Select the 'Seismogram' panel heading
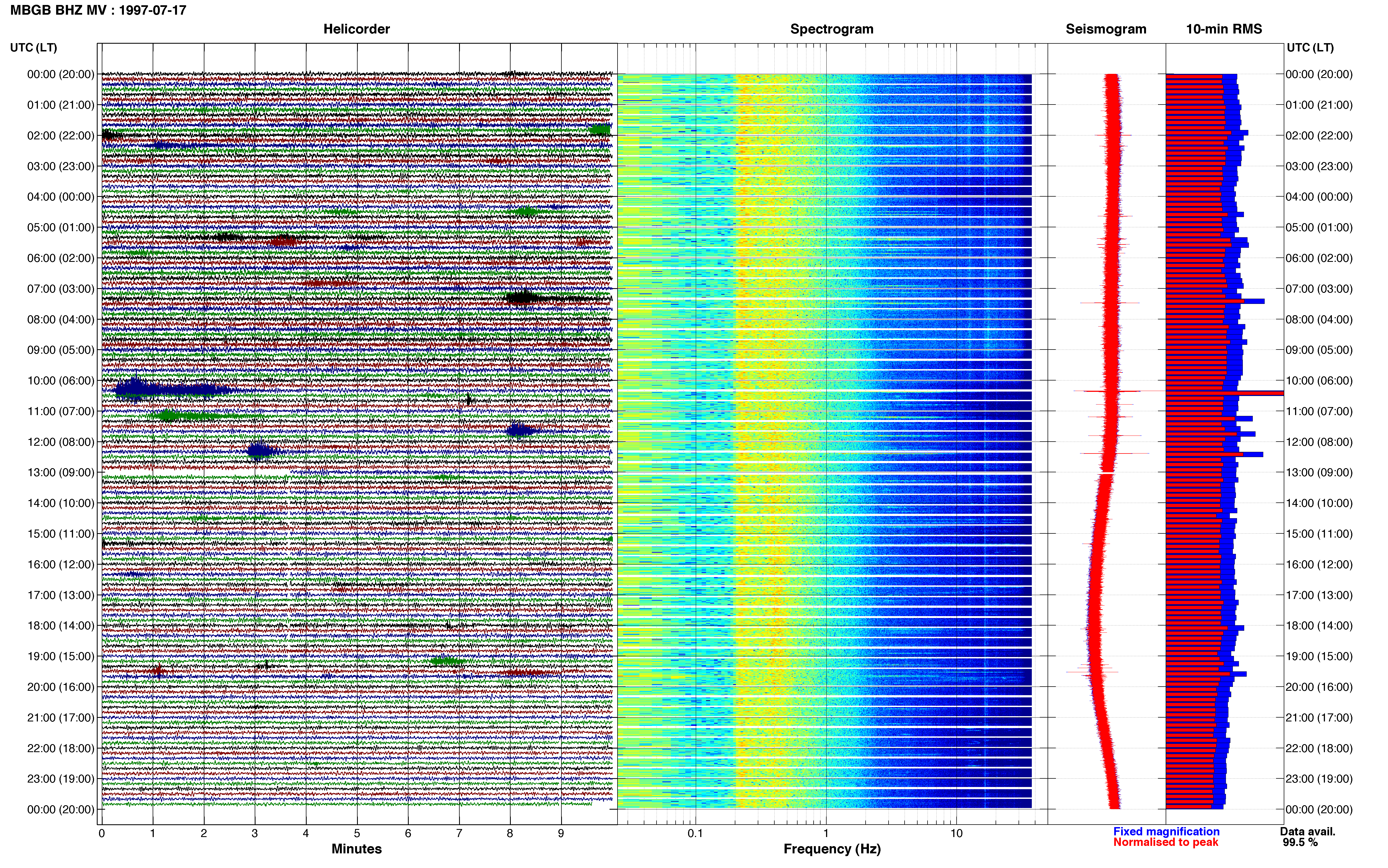The width and height of the screenshot is (1388, 868). pyautogui.click(x=1106, y=29)
